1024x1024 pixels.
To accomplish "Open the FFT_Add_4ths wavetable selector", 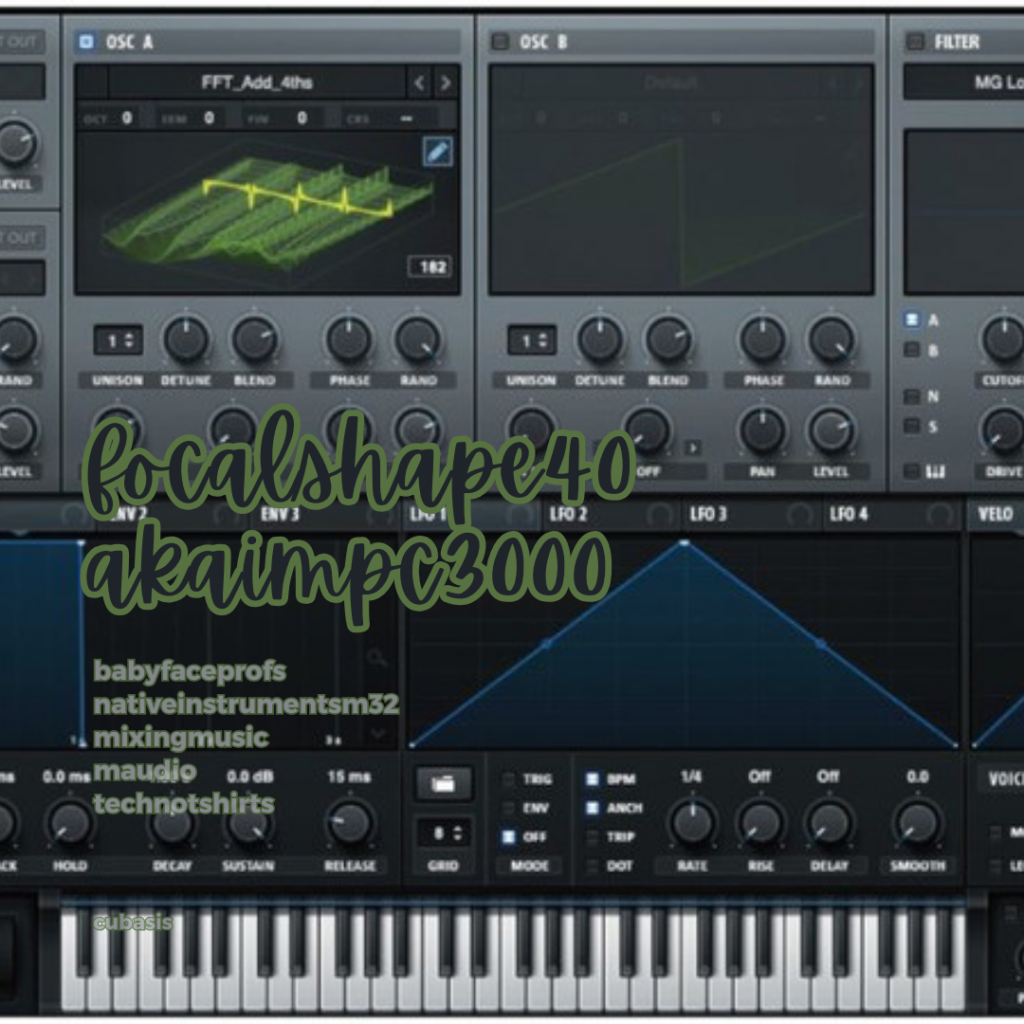I will pyautogui.click(x=257, y=83).
